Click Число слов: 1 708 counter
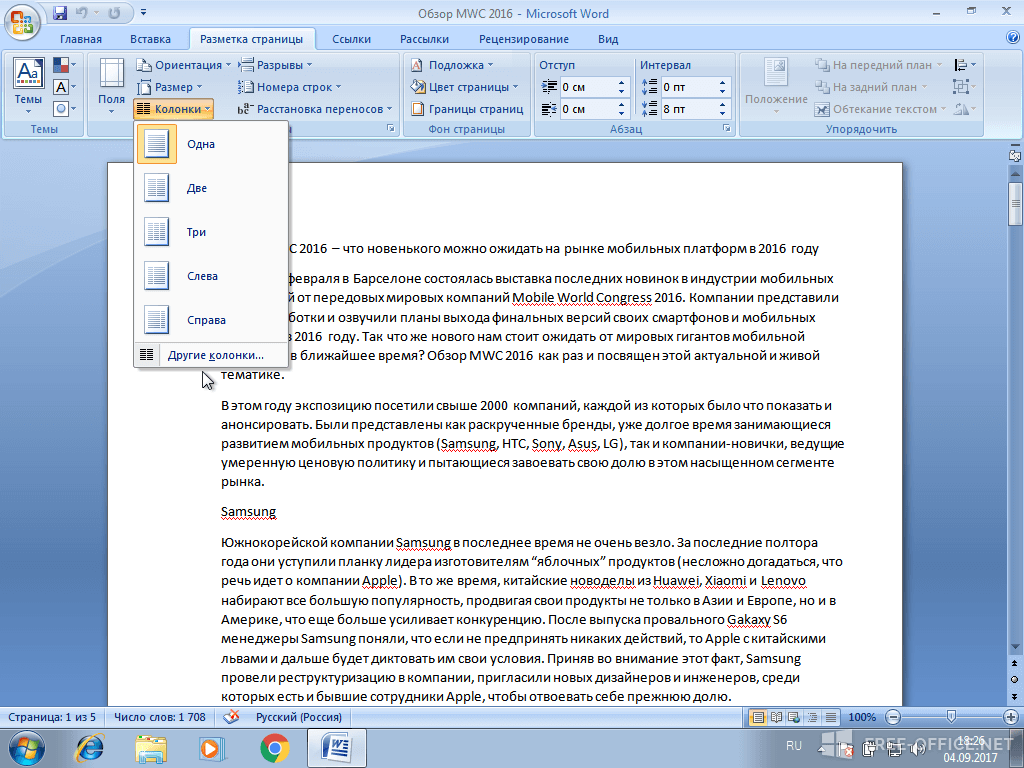 click(x=159, y=717)
